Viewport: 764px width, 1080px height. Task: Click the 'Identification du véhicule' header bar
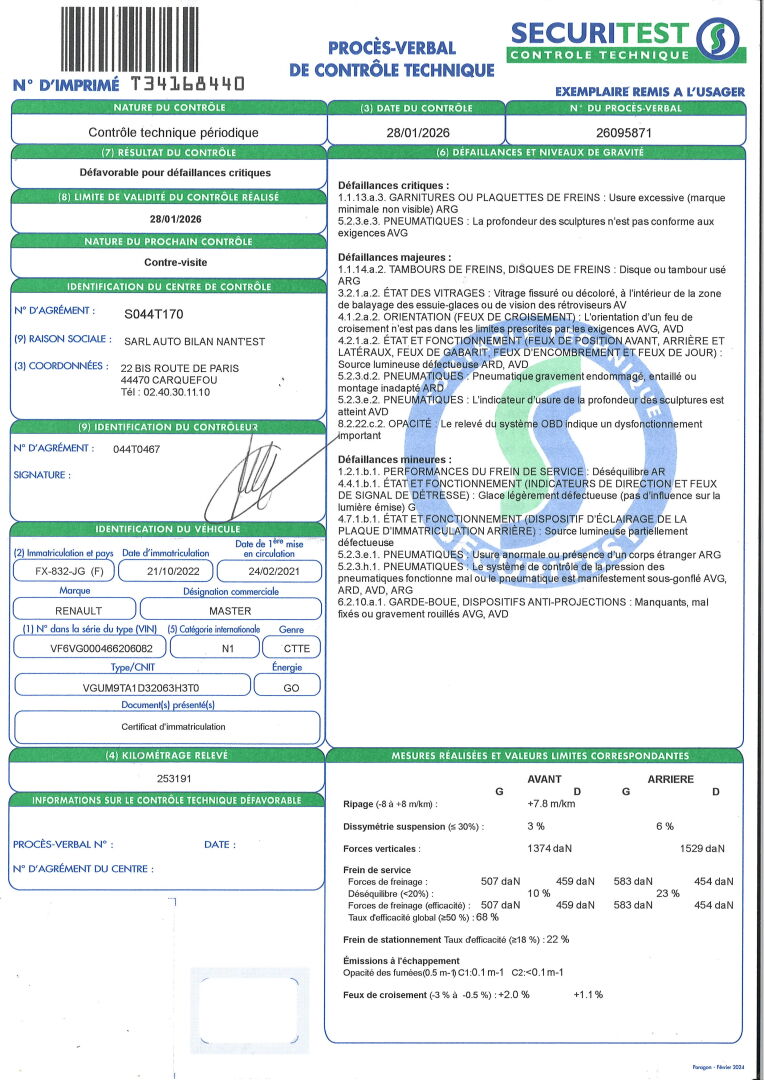(x=167, y=528)
